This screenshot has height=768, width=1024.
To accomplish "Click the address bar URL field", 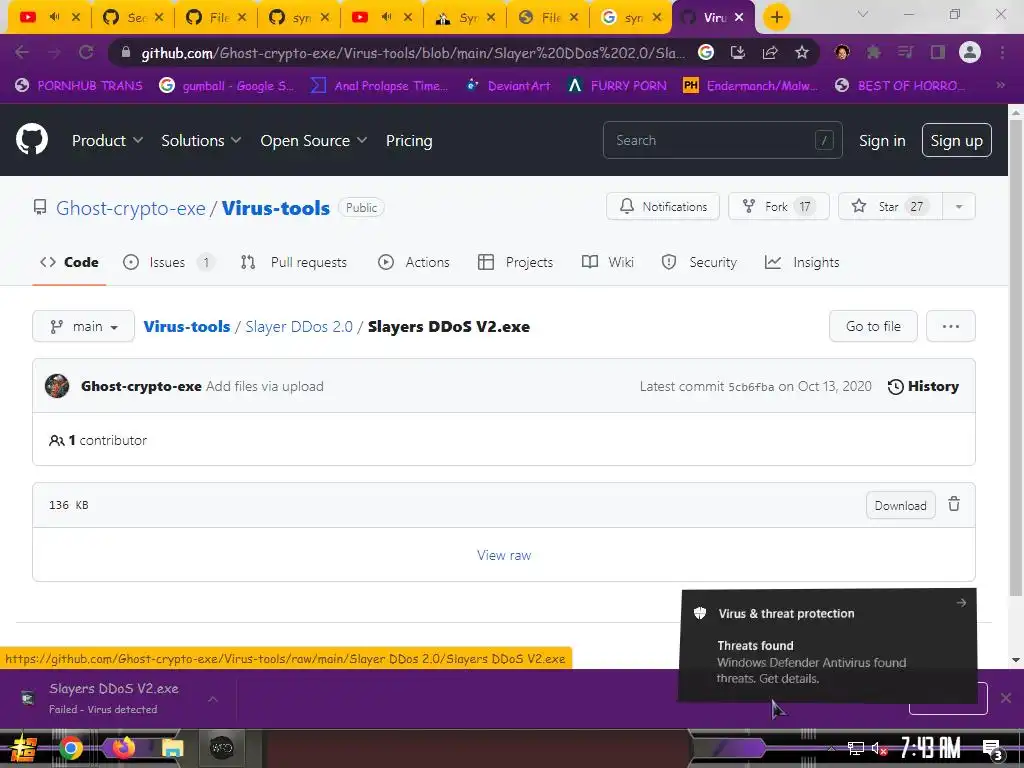I will pyautogui.click(x=413, y=53).
